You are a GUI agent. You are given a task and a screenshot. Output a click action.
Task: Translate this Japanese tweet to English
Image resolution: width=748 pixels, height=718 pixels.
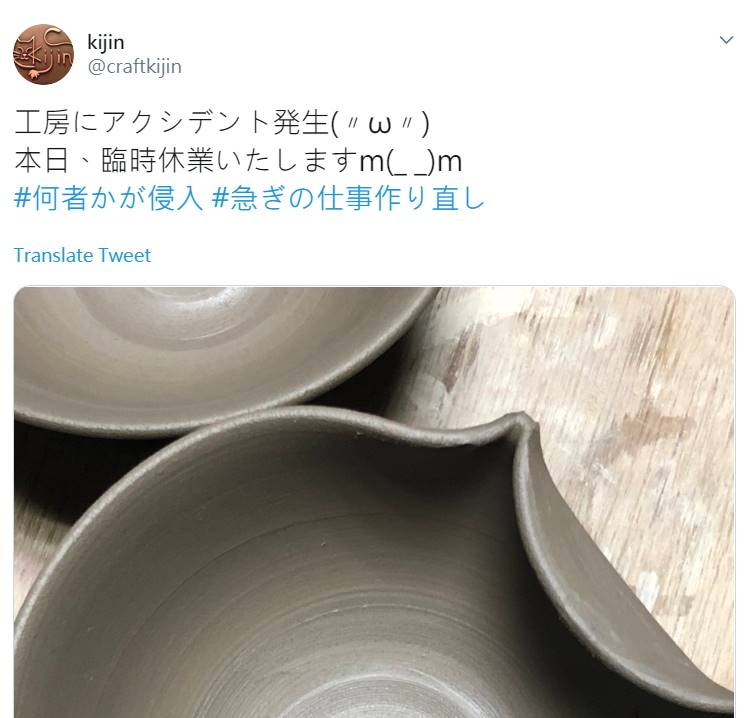pyautogui.click(x=82, y=256)
